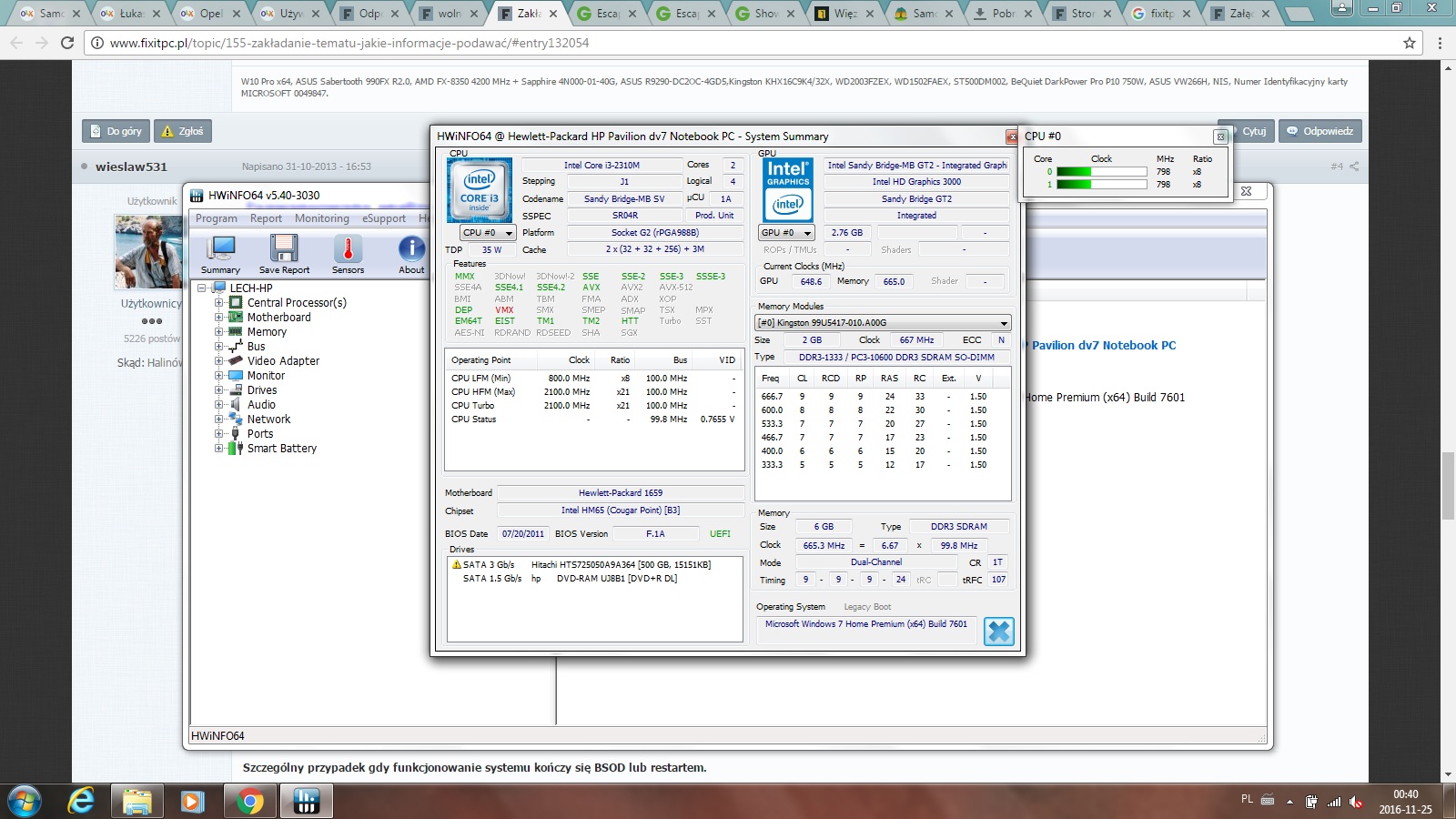Close the 'Opel' browser tab

click(236, 14)
